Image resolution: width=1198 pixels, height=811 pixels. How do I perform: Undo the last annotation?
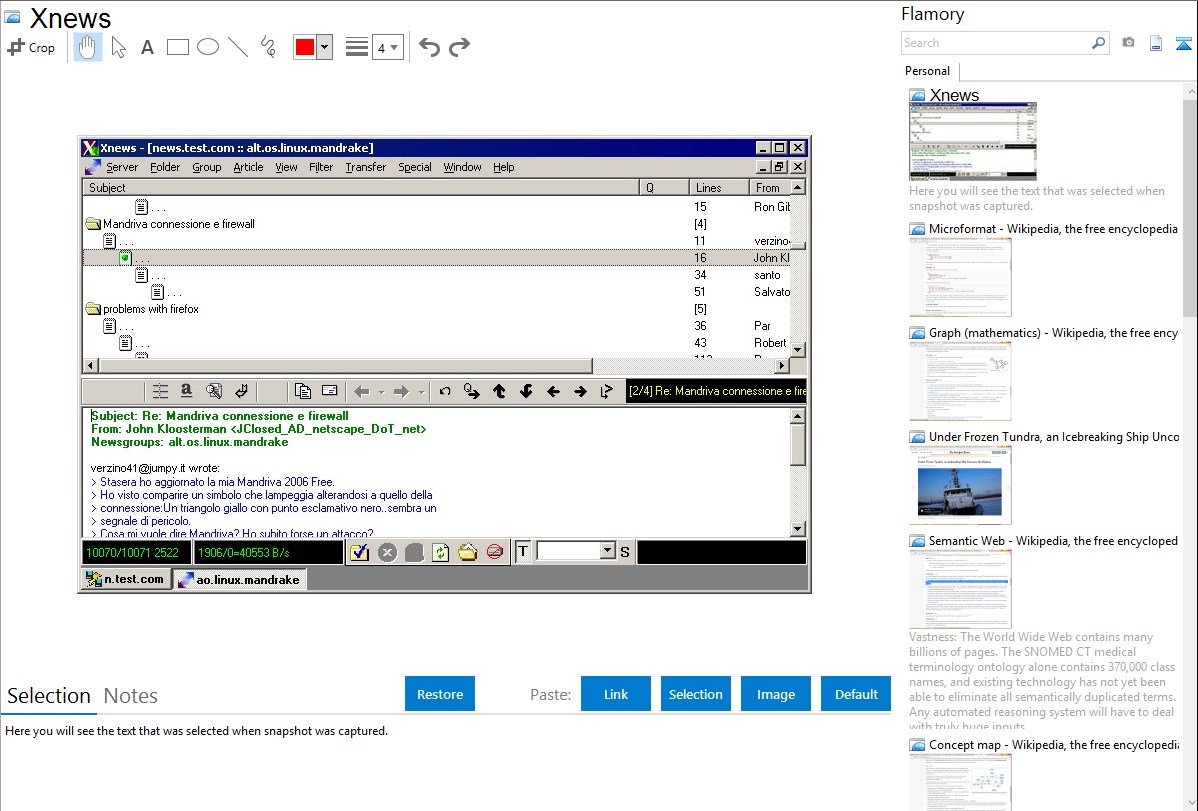pyautogui.click(x=429, y=47)
